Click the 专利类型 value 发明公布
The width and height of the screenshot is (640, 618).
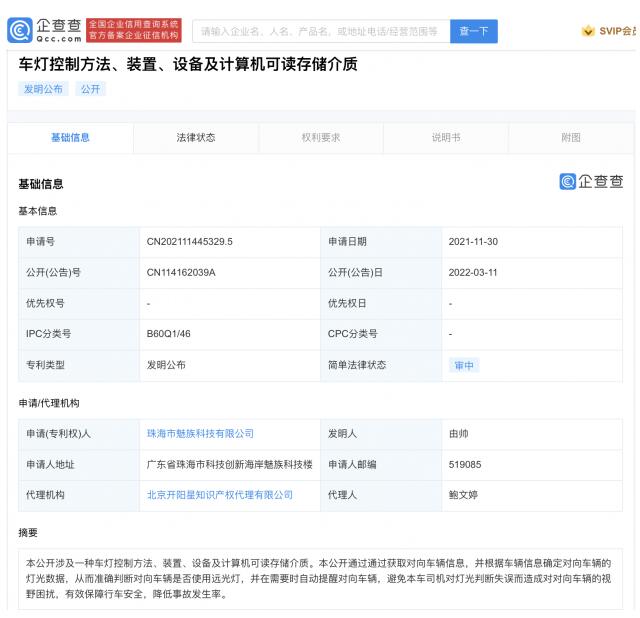166,365
